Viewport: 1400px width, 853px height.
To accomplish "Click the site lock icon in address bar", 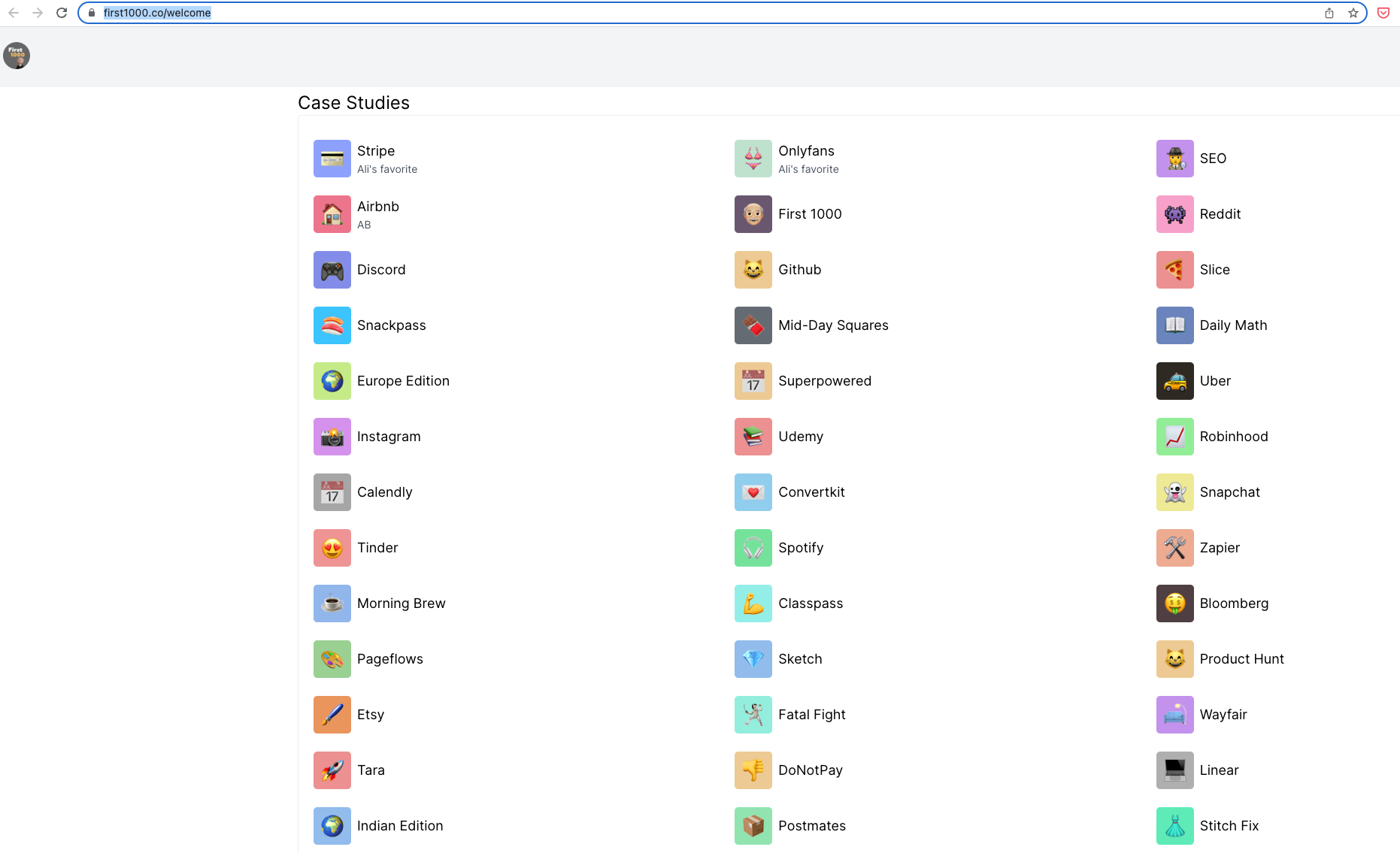I will [x=92, y=13].
